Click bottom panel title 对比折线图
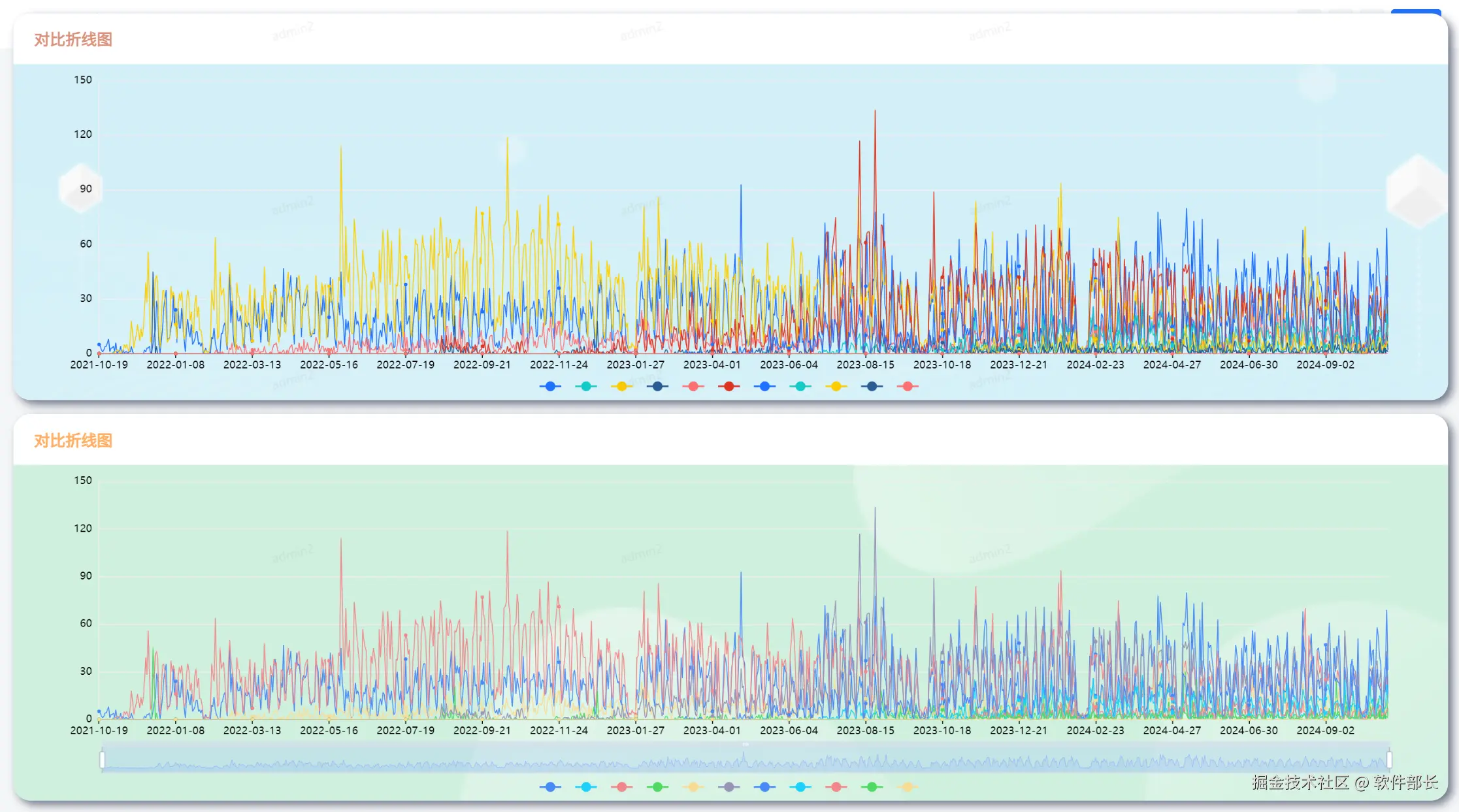 73,441
